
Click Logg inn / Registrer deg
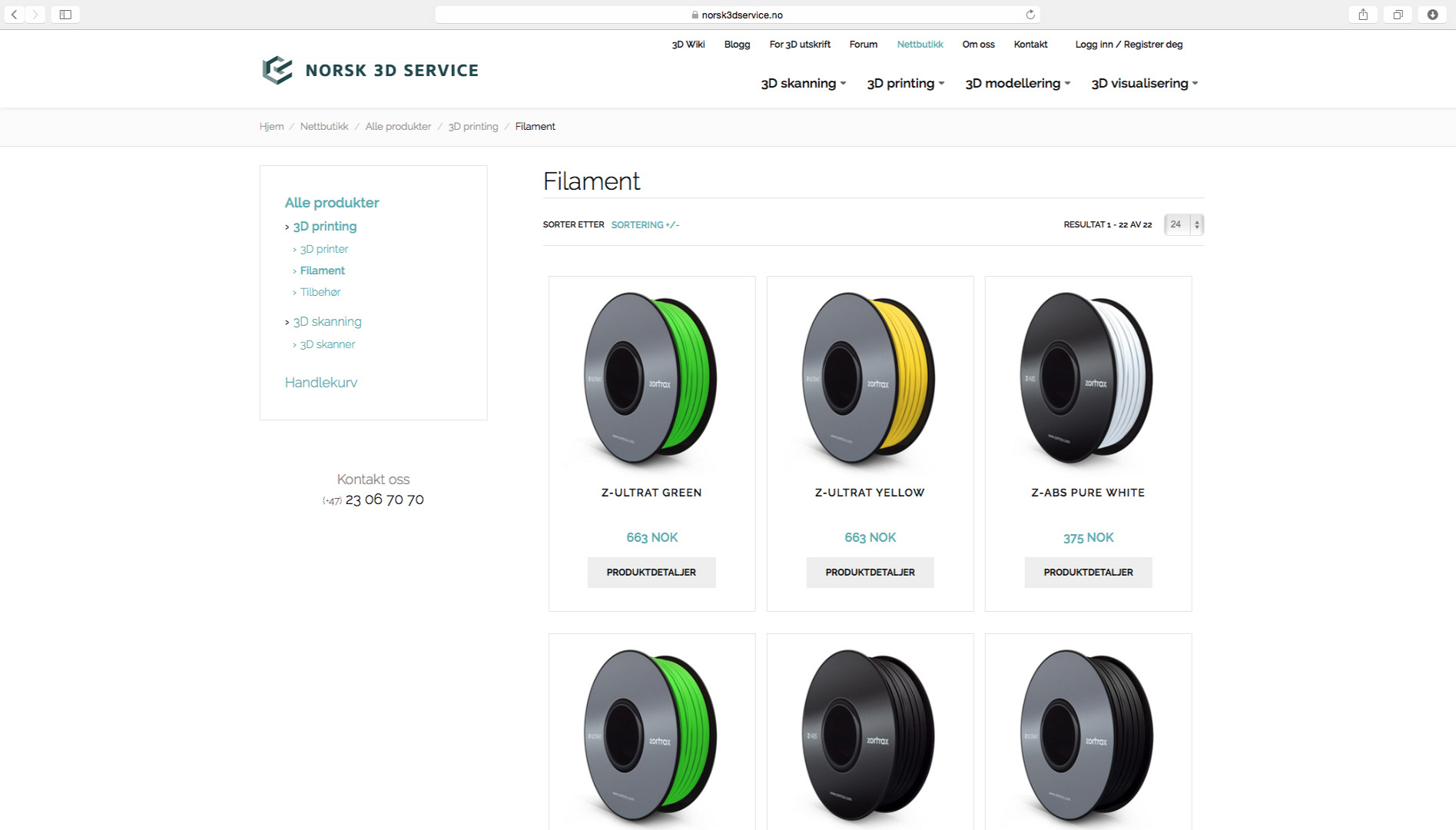point(1129,45)
